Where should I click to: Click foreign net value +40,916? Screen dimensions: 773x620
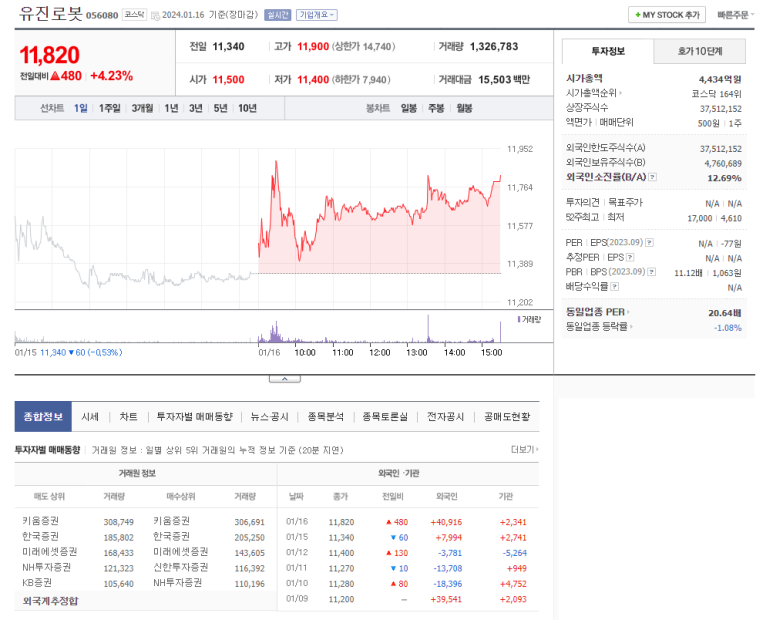pos(446,522)
